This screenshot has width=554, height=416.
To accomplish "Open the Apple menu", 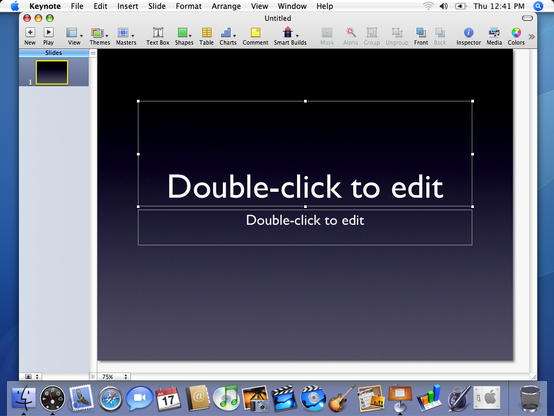I will (15, 6).
